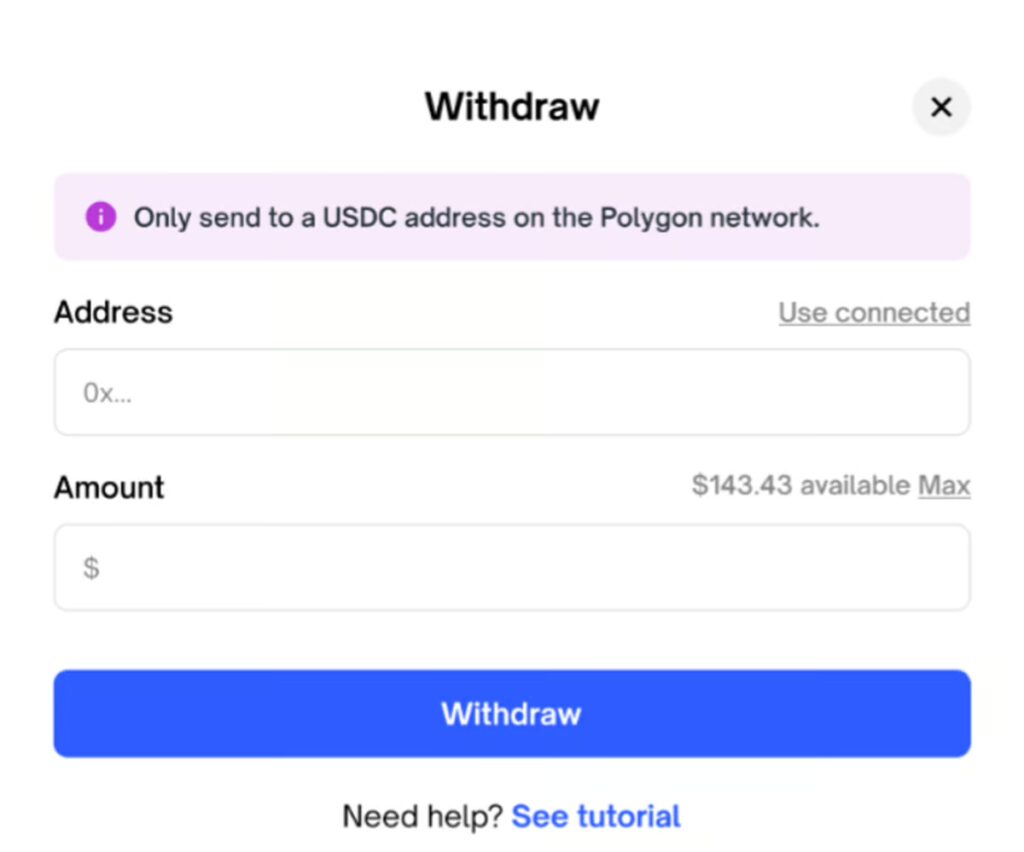
Task: Click the Use connected link
Action: pyautogui.click(x=874, y=313)
